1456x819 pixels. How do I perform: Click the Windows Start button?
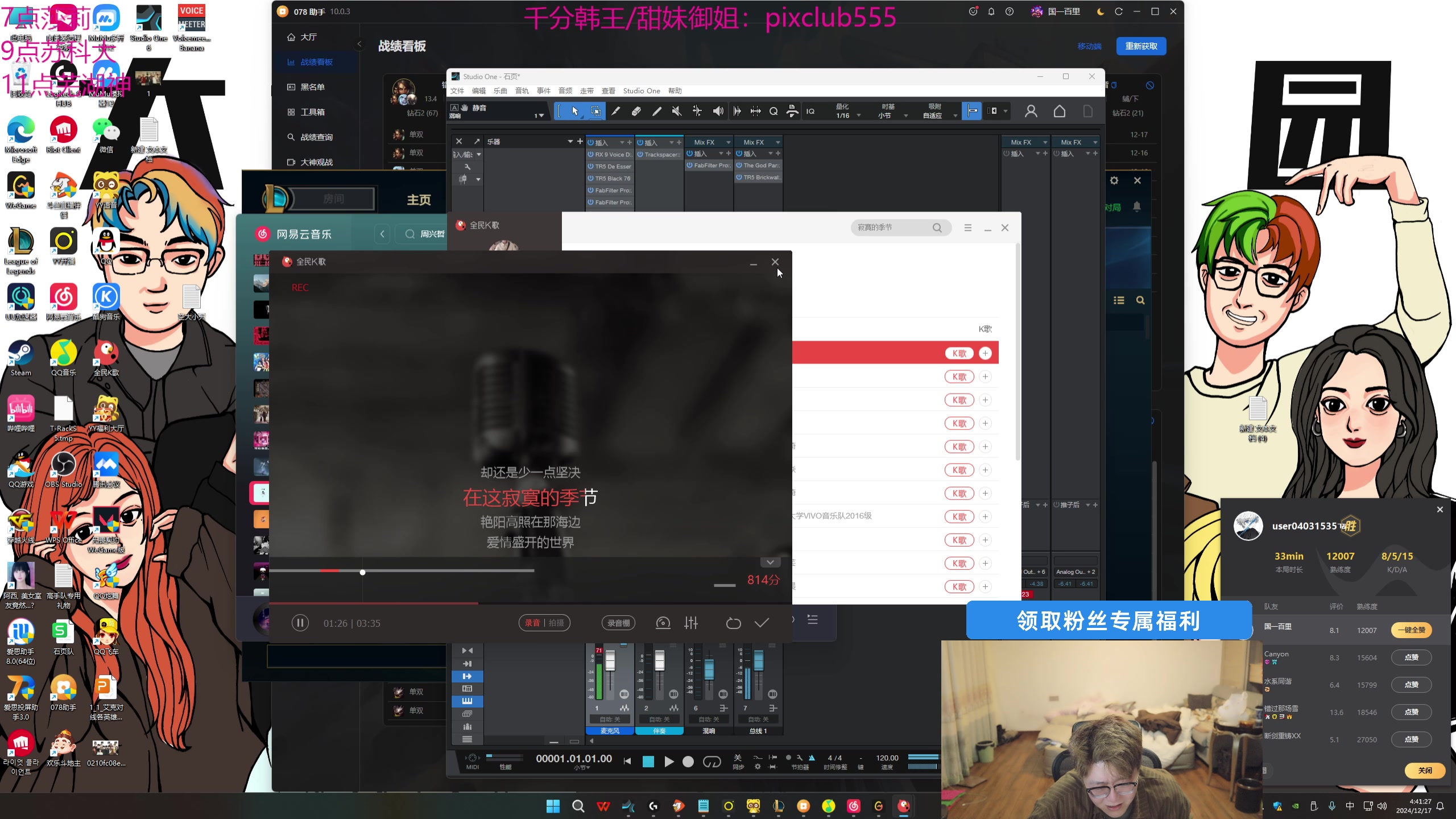point(553,806)
